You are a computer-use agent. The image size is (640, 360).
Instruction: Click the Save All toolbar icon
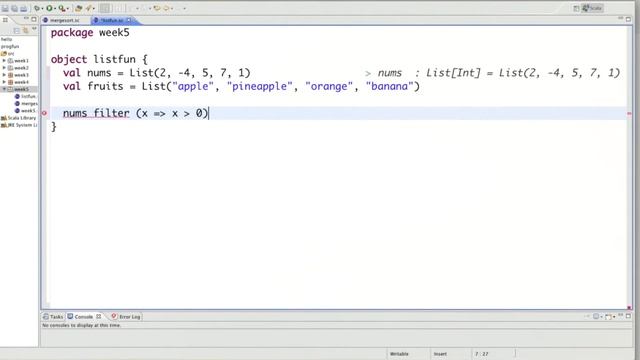(x=14, y=8)
